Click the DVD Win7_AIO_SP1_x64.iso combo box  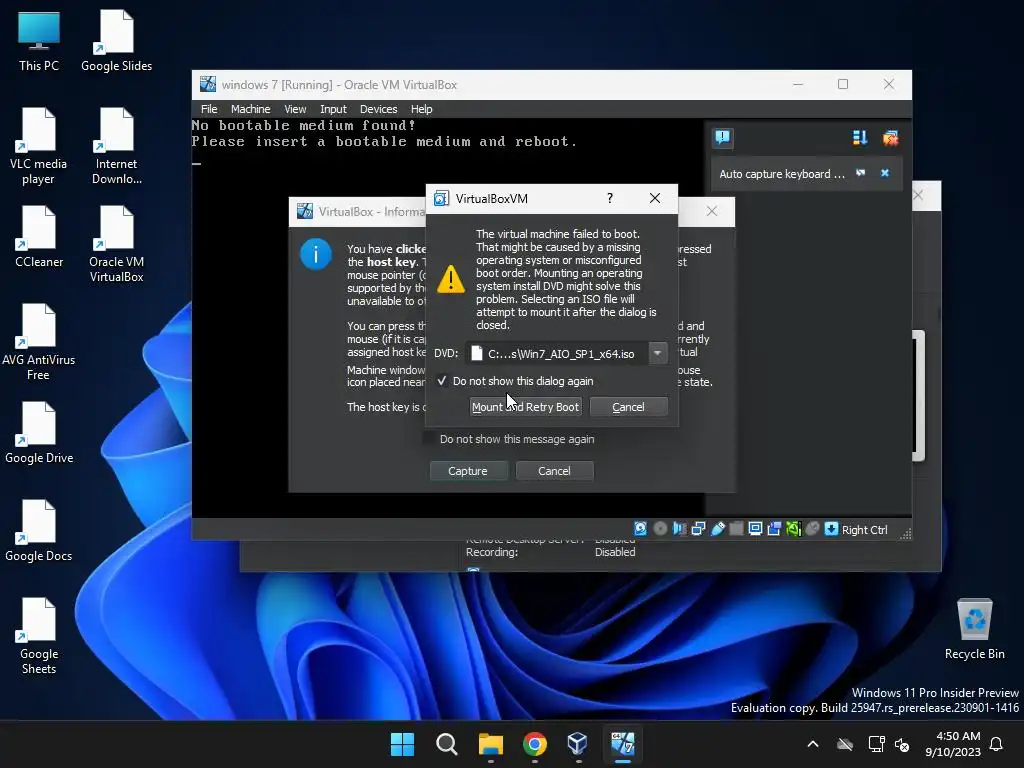click(x=566, y=353)
